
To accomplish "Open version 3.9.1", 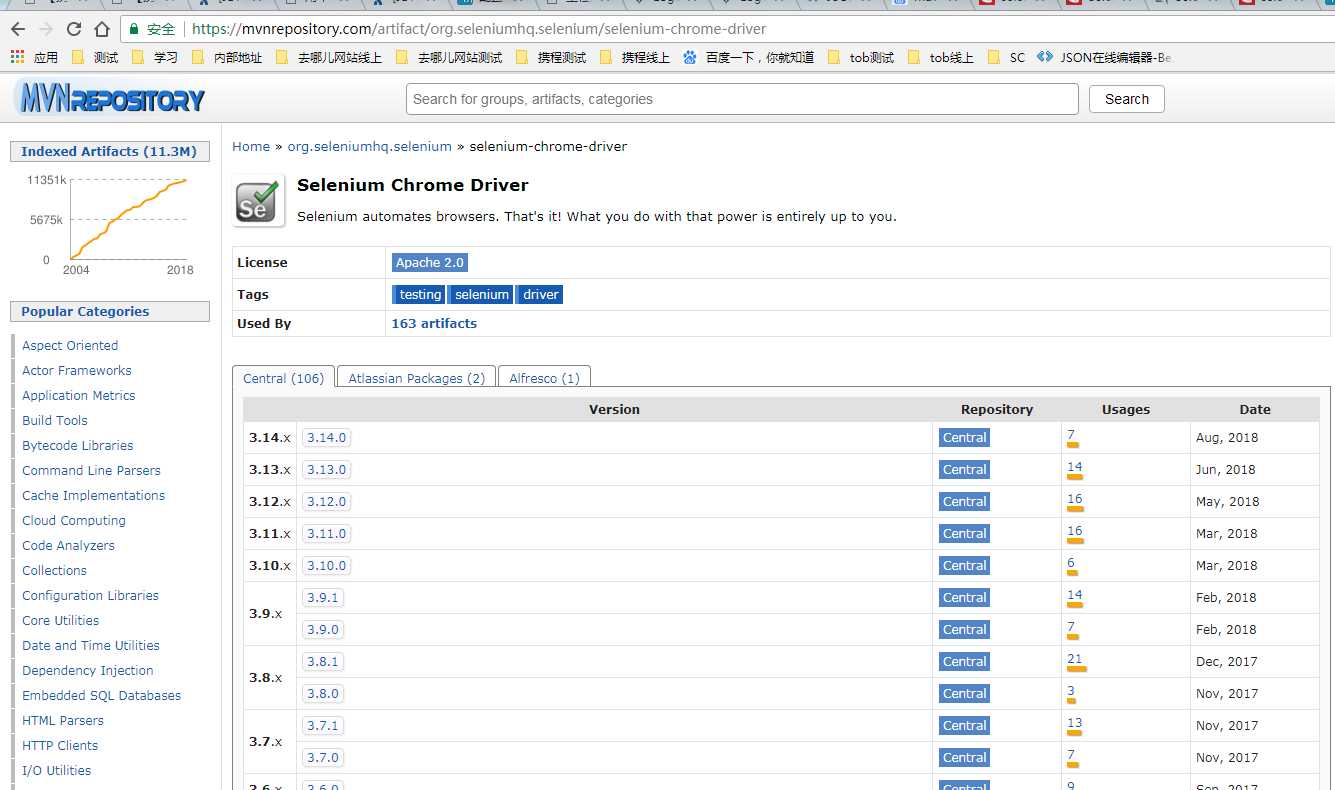I will click(323, 597).
